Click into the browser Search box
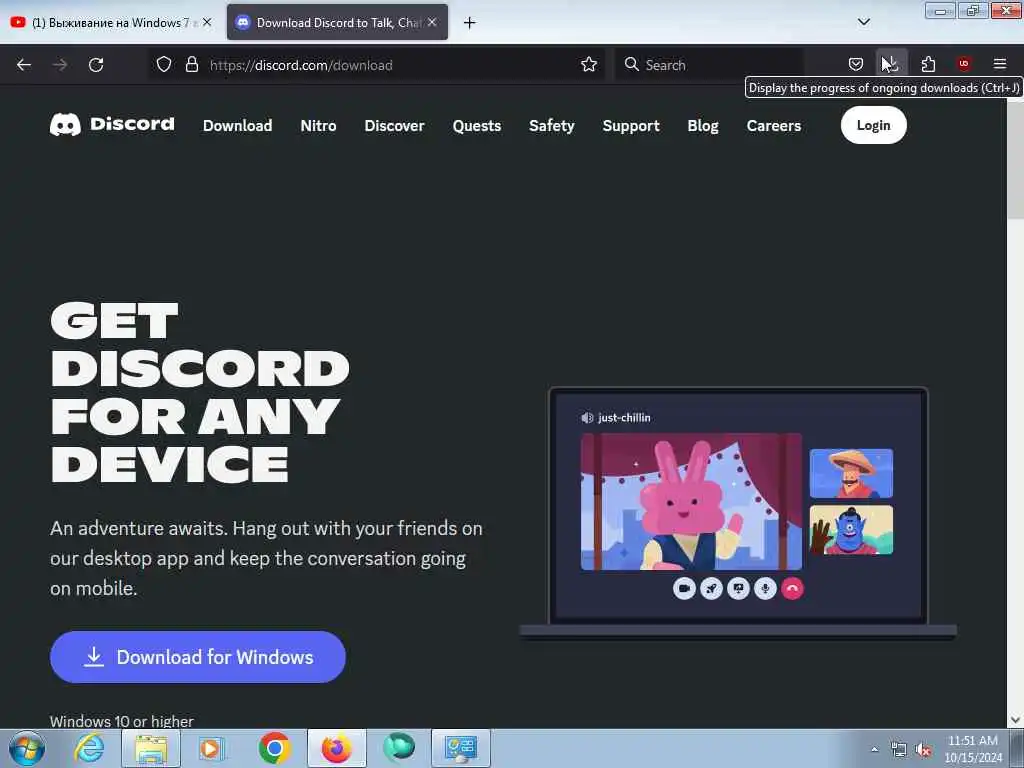This screenshot has width=1024, height=768. click(709, 65)
